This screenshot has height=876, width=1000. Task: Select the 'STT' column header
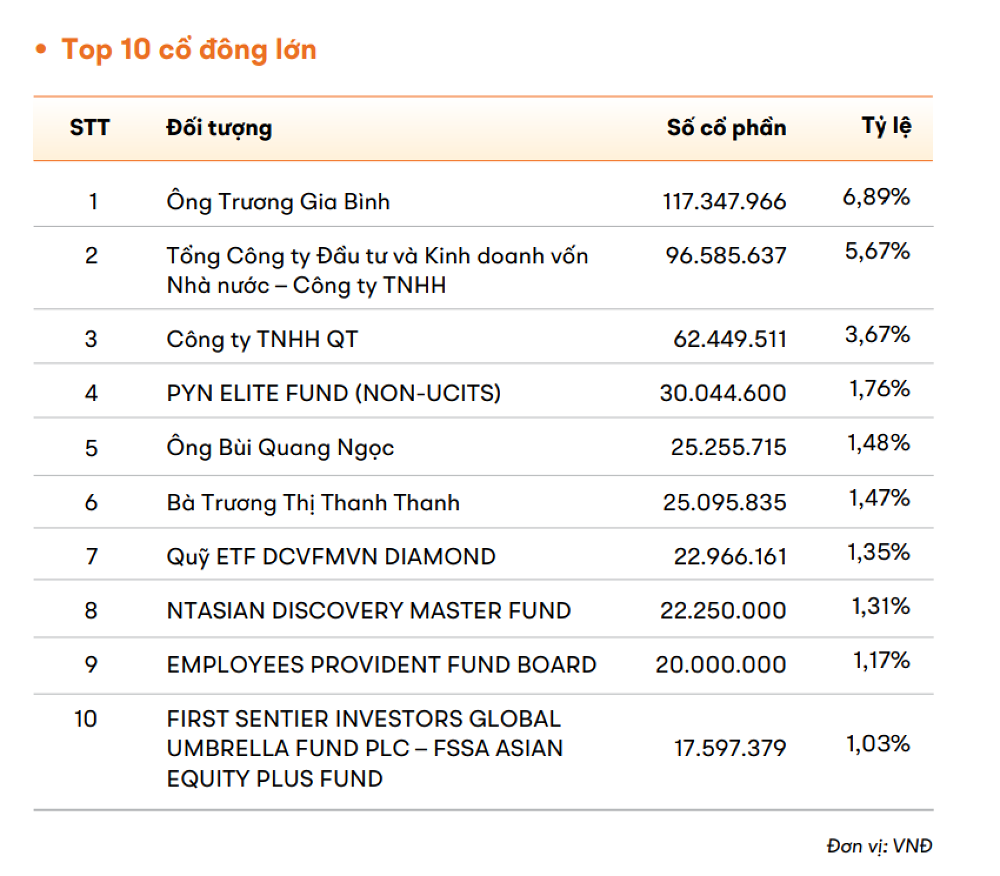point(90,128)
